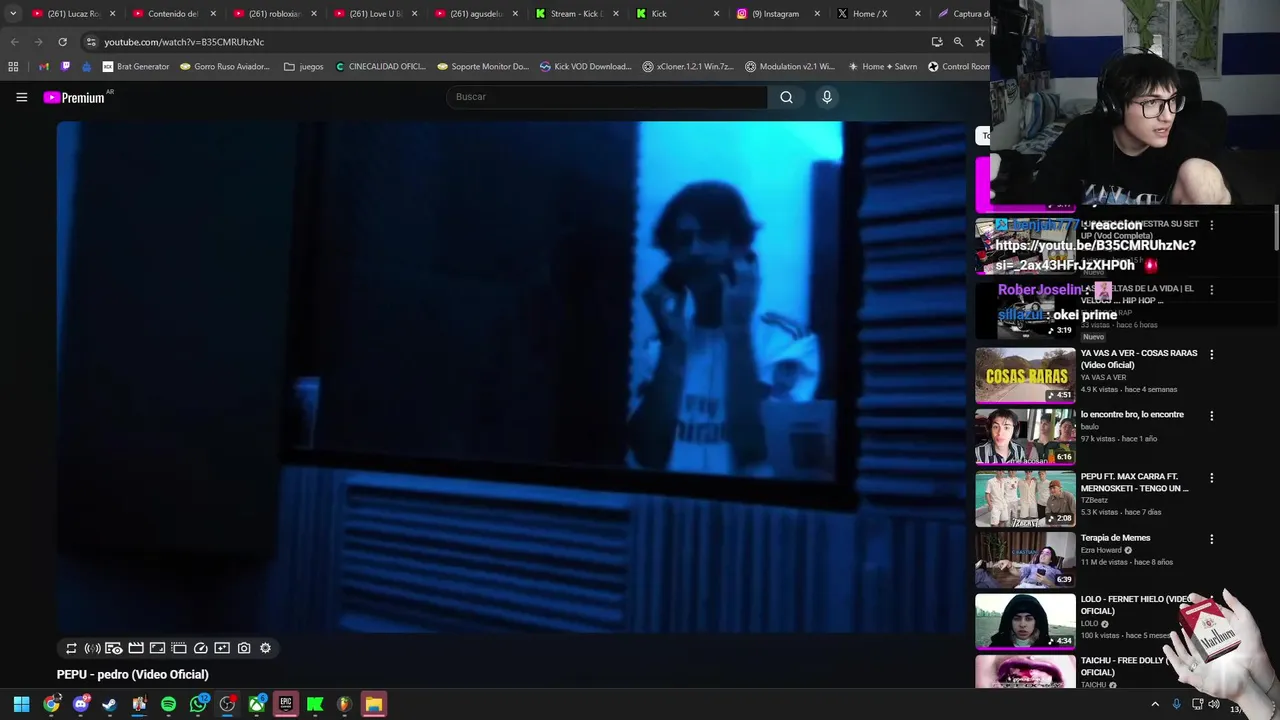1280x720 pixels.
Task: Open the Gmail bookmark
Action: (x=44, y=67)
